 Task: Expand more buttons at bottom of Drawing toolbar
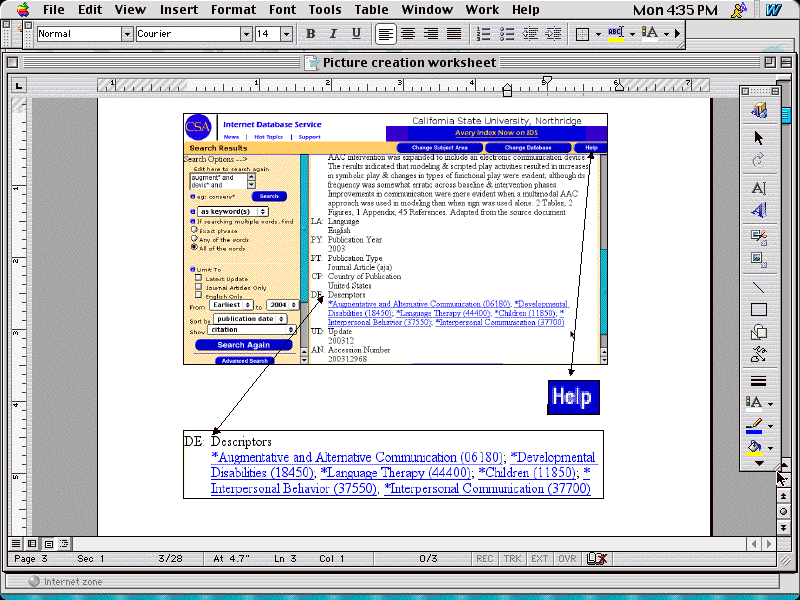click(759, 463)
